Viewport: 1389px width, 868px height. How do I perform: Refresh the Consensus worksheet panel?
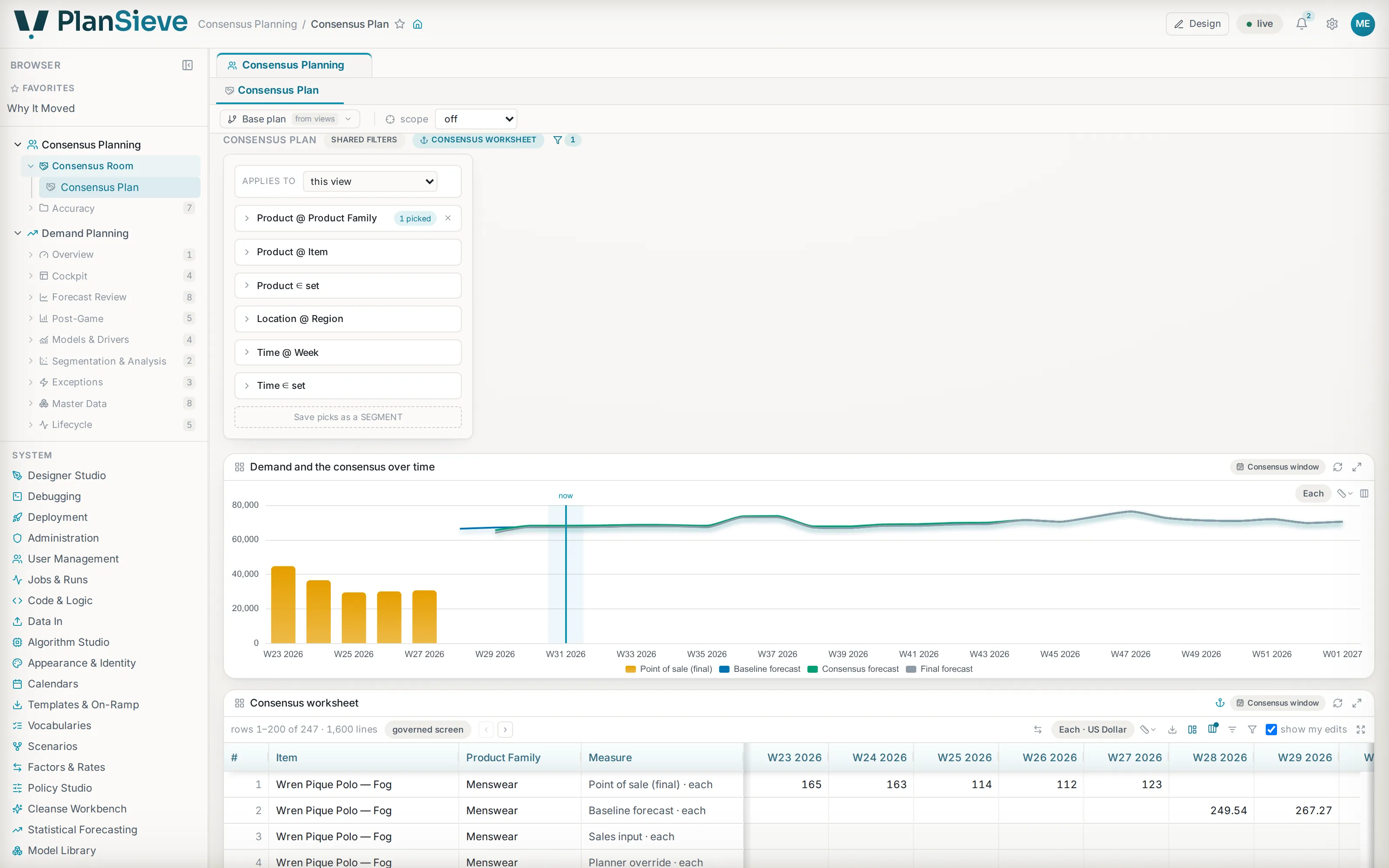1338,703
